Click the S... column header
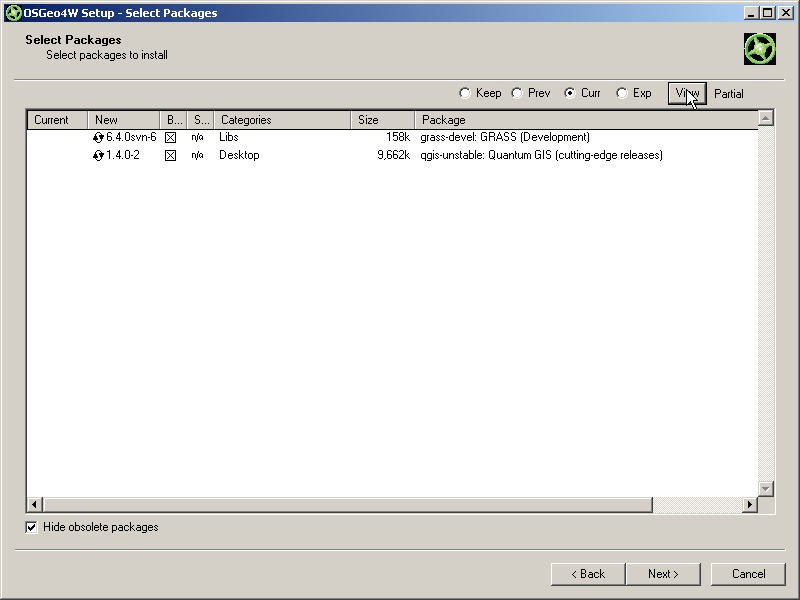The image size is (800, 600). pyautogui.click(x=201, y=120)
